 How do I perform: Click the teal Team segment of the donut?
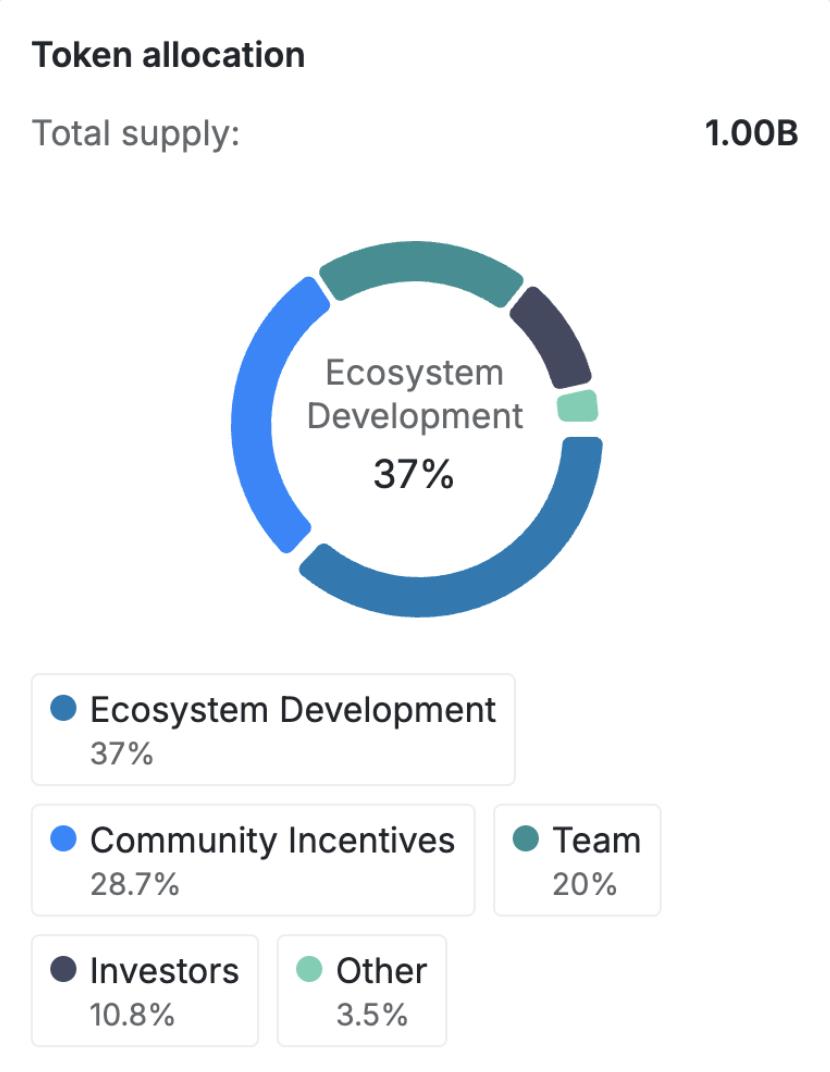pyautogui.click(x=420, y=265)
